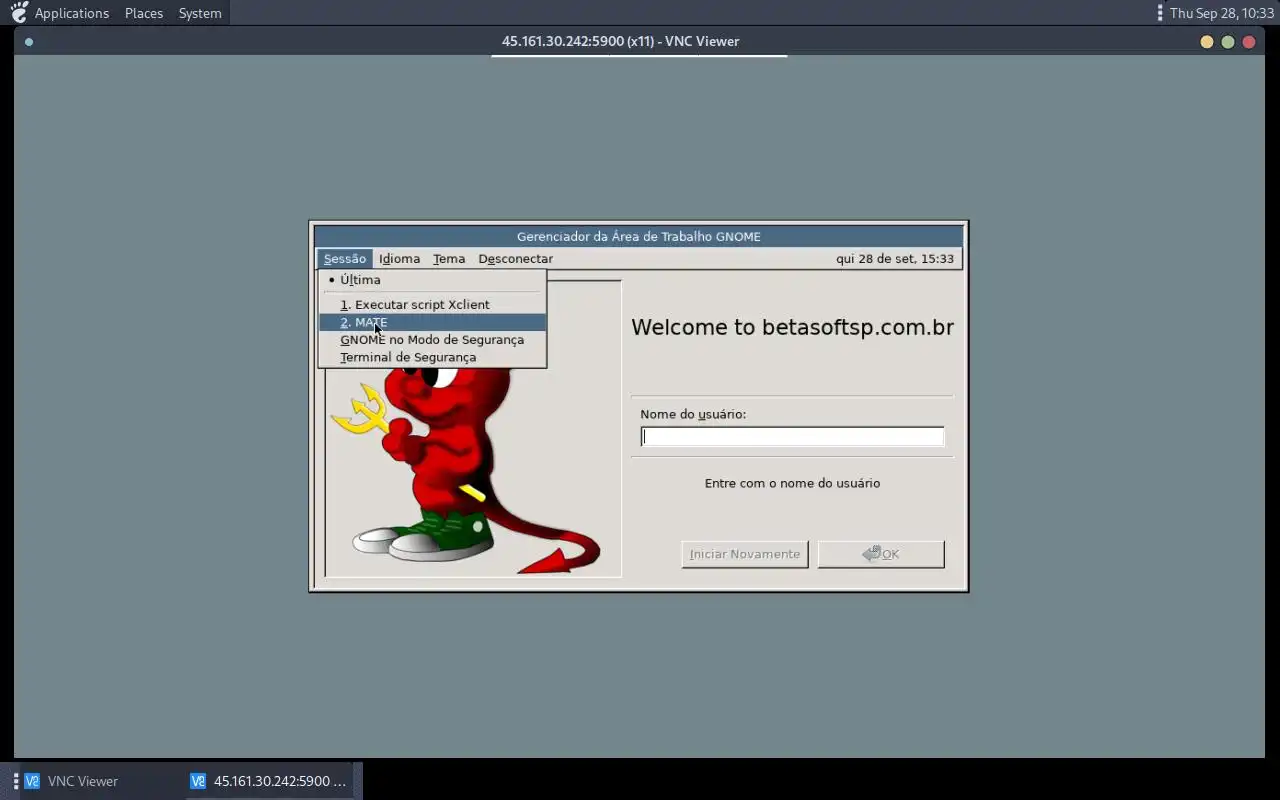
Task: Click the yellow minimize window button
Action: click(x=1206, y=42)
